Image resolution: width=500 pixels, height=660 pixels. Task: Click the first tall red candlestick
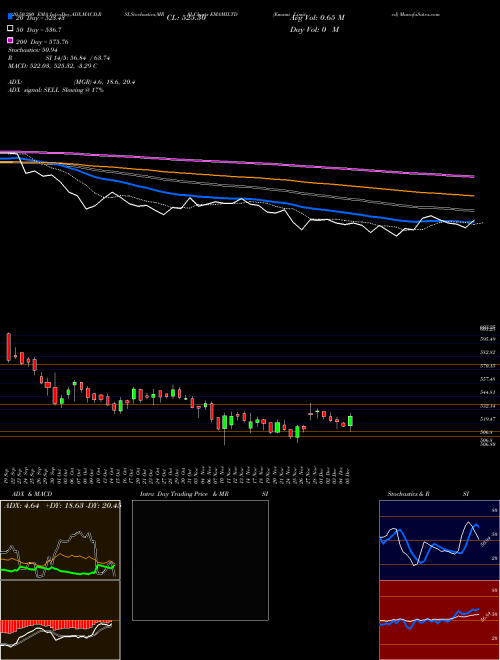tap(8, 347)
